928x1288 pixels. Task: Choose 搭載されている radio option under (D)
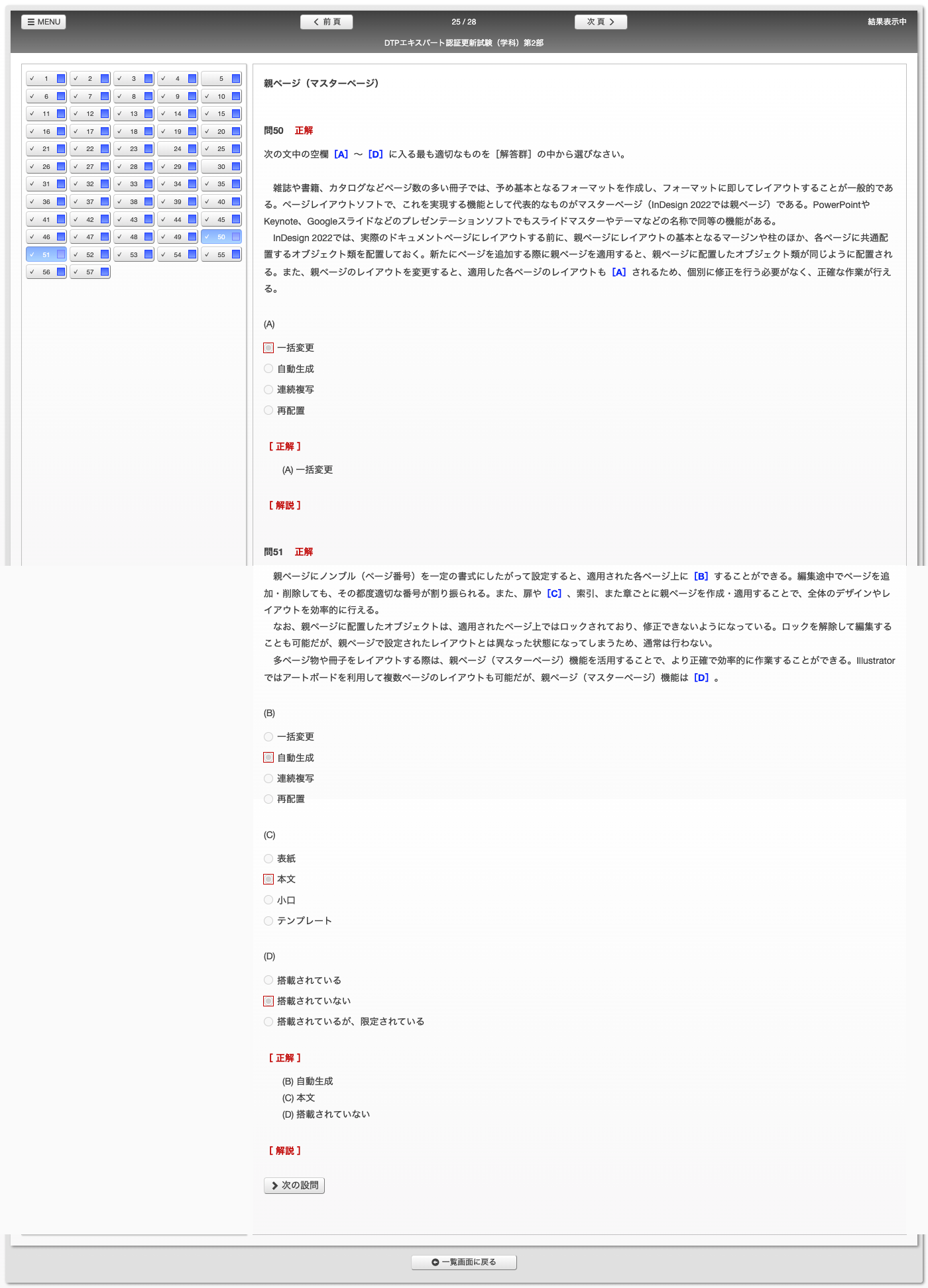point(268,981)
